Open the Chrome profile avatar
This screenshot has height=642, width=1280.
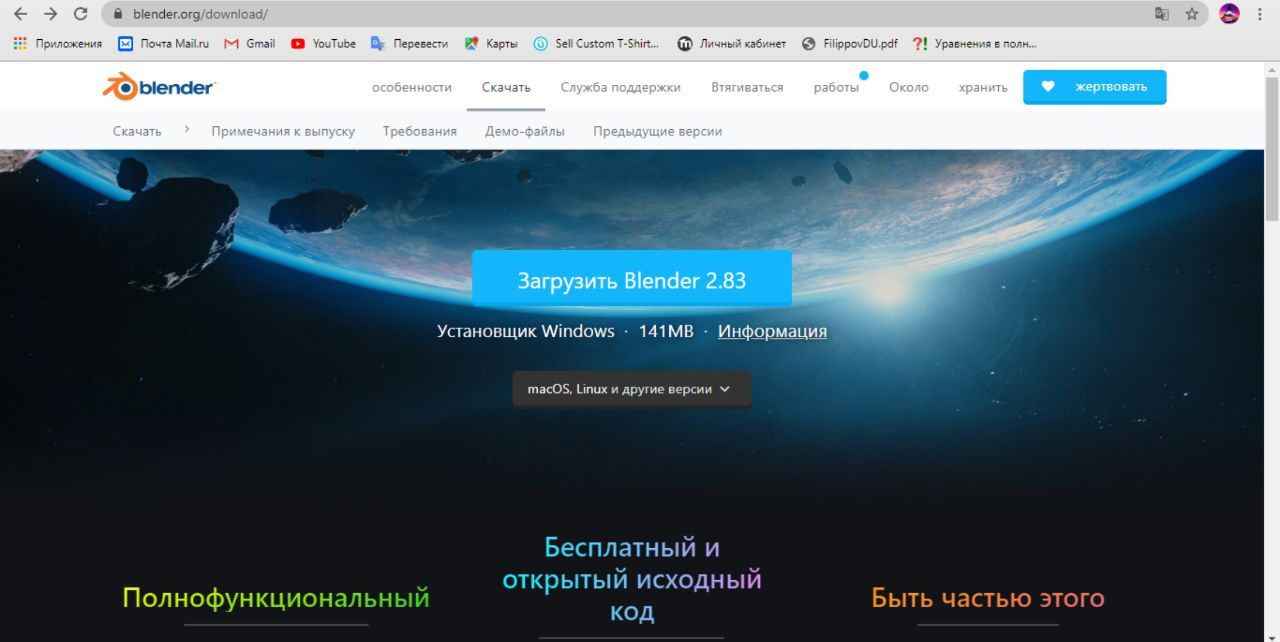pyautogui.click(x=1229, y=14)
